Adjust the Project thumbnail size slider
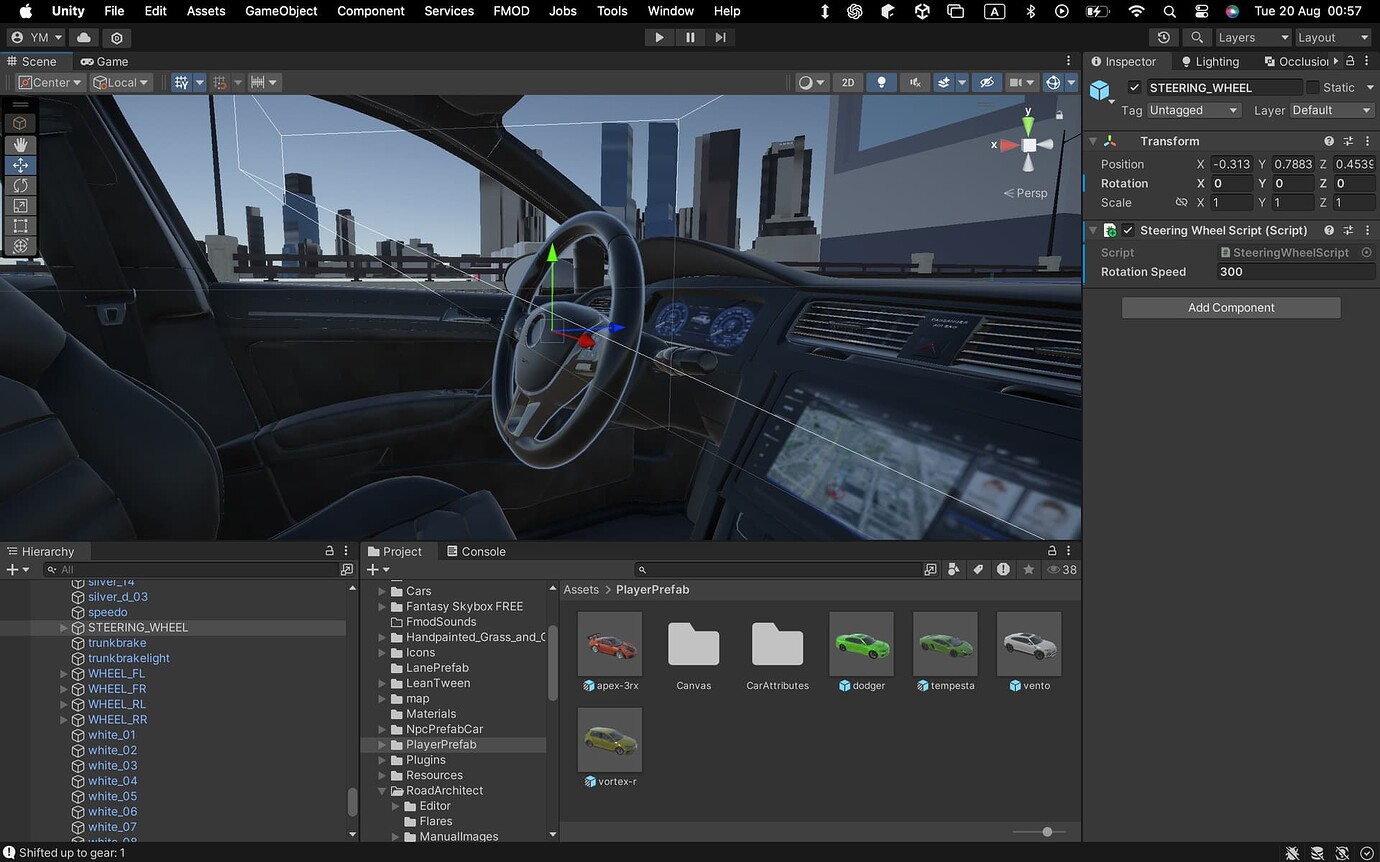1380x862 pixels. [1046, 831]
